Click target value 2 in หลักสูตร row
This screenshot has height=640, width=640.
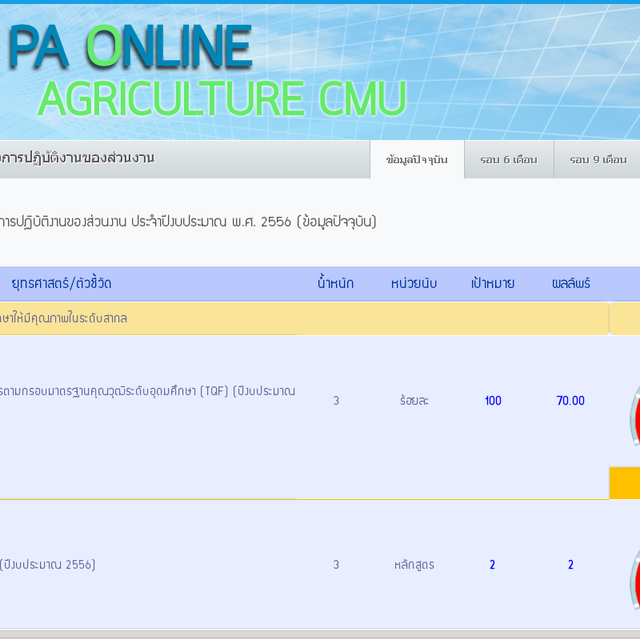click(x=492, y=565)
